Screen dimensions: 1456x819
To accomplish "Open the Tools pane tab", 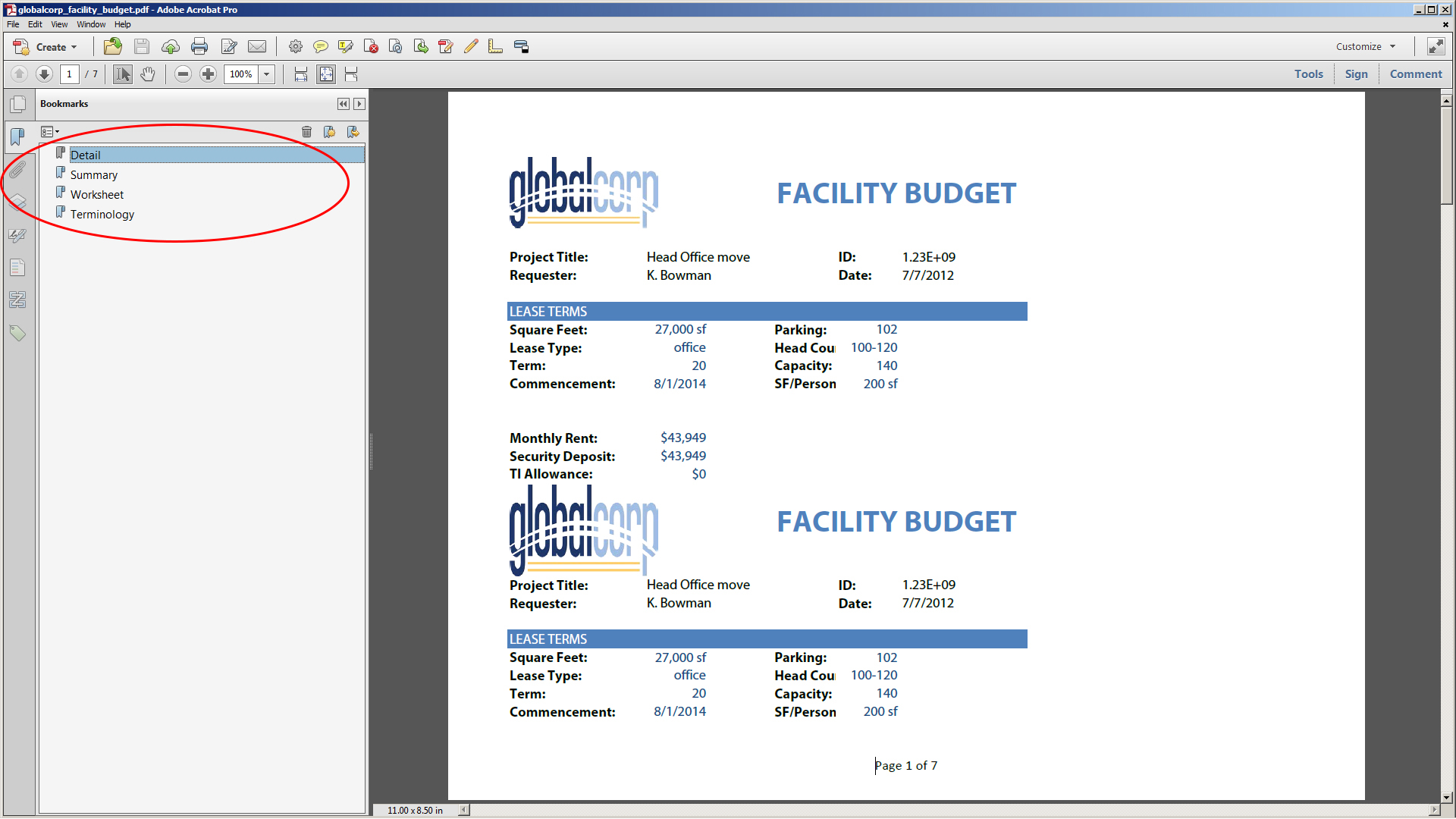I will (x=1308, y=74).
